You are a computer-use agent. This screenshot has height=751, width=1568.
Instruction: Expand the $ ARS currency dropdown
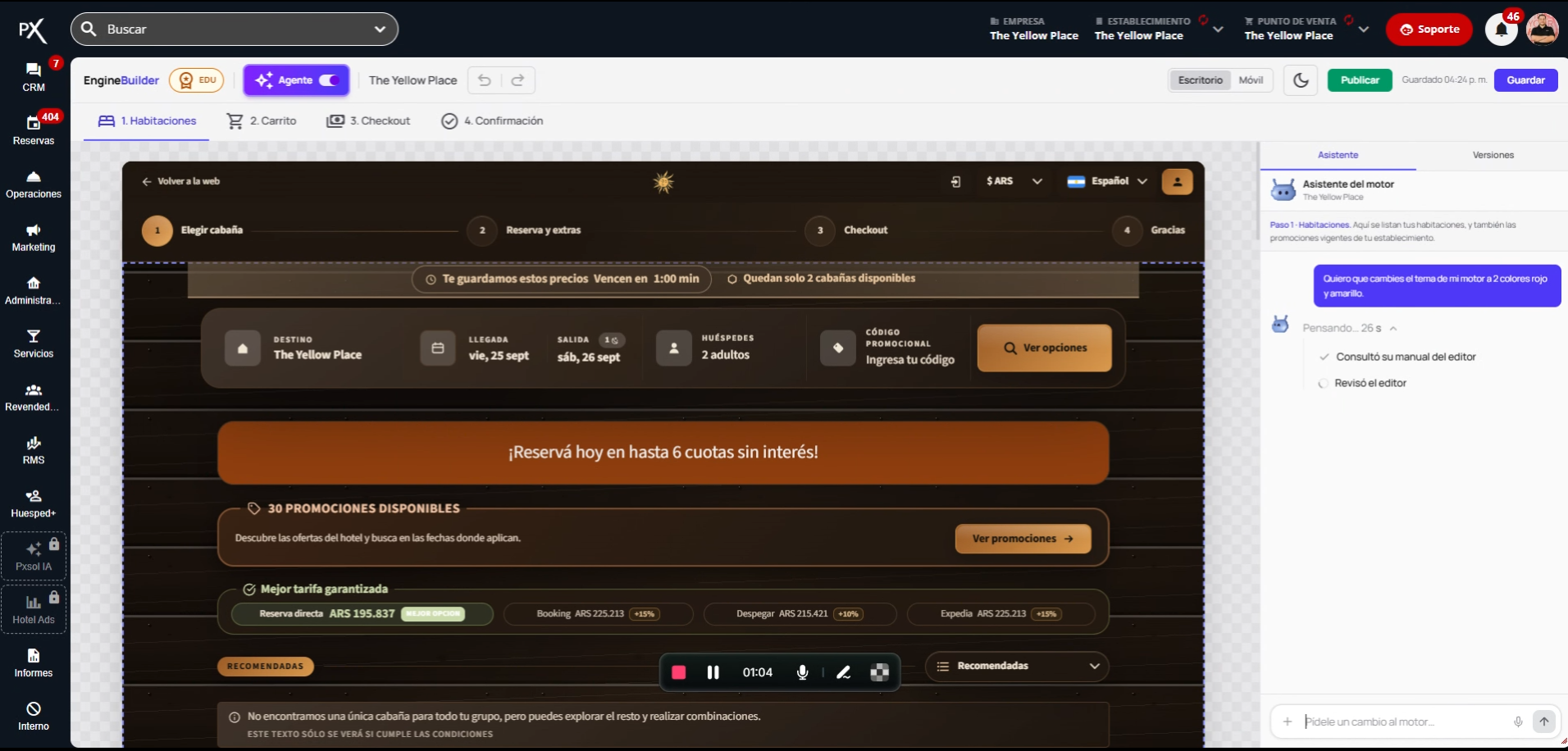1014,181
